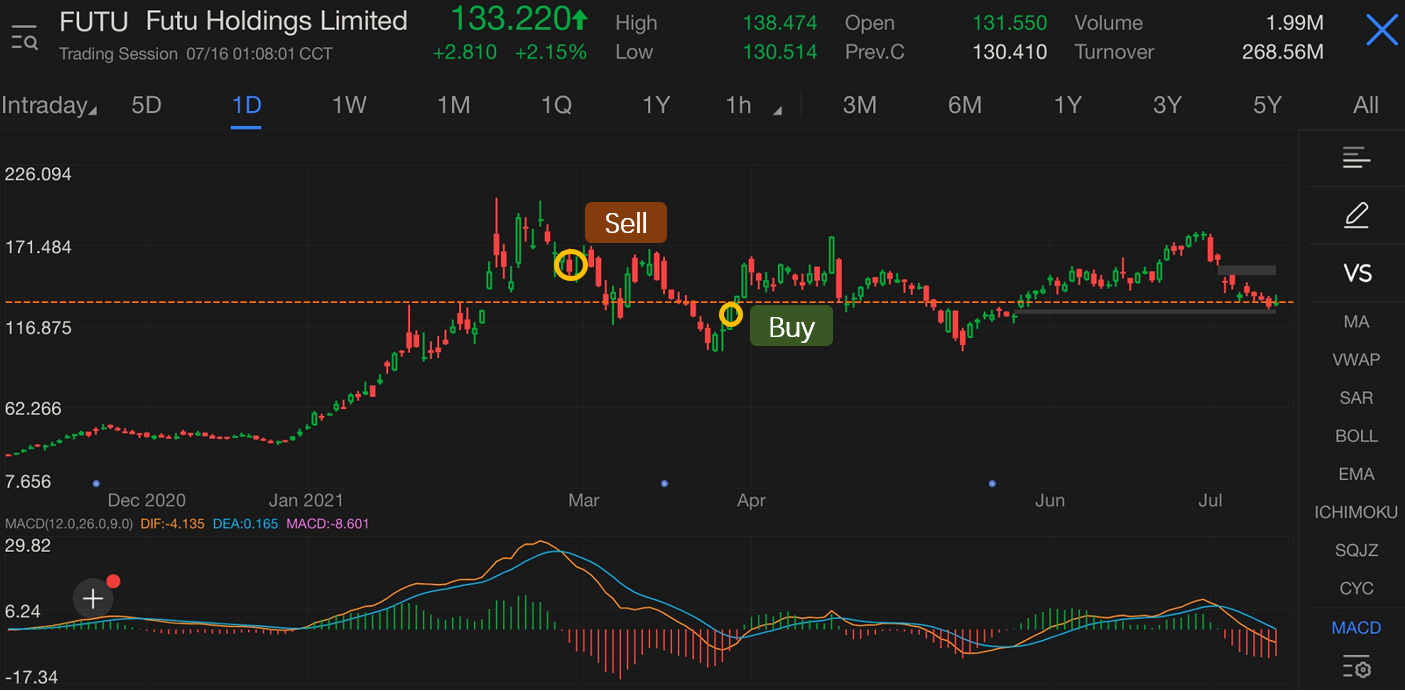1405x691 pixels.
Task: Toggle the VWAP indicator
Action: [1356, 360]
